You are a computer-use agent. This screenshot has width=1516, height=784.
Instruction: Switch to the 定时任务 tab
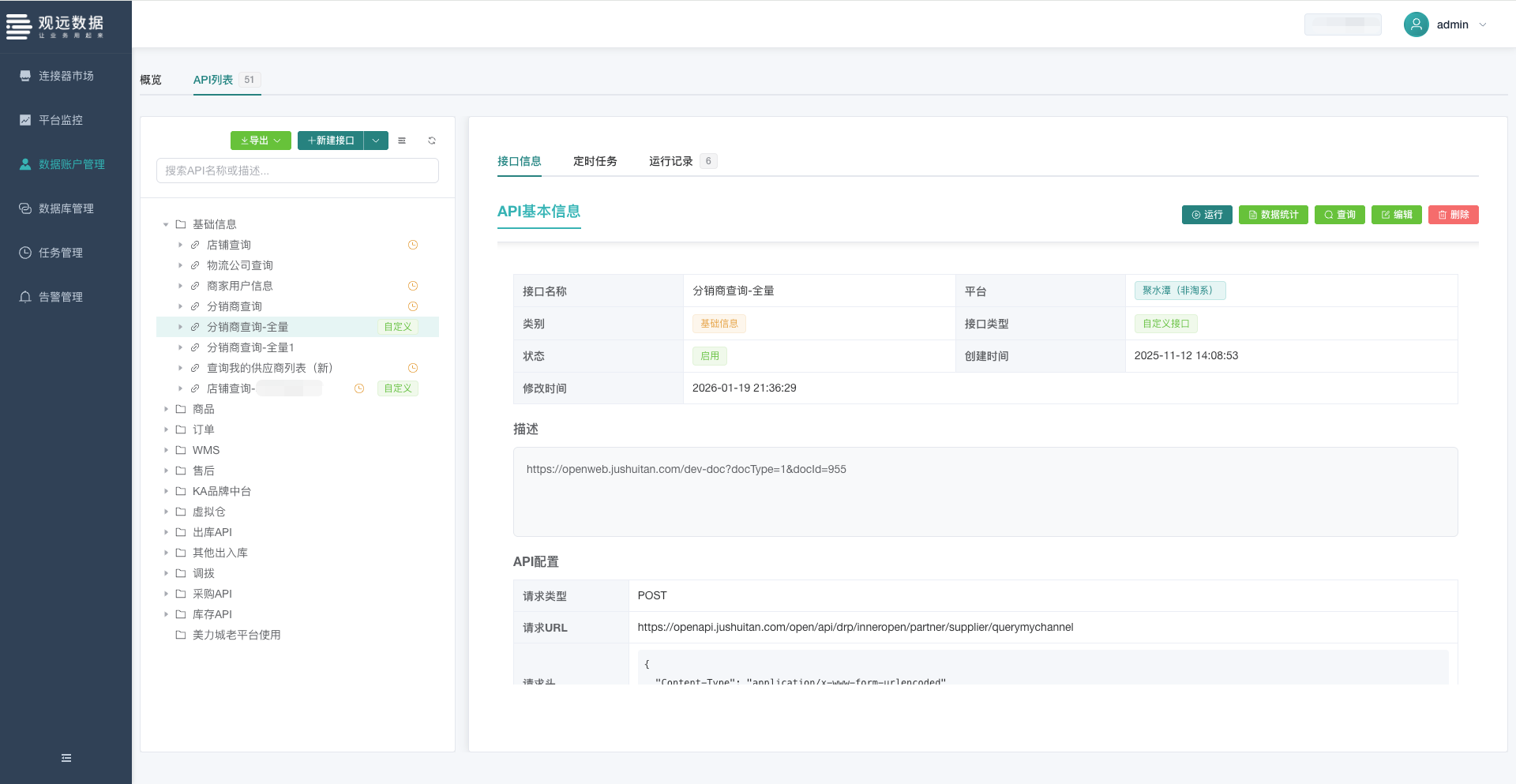[595, 161]
